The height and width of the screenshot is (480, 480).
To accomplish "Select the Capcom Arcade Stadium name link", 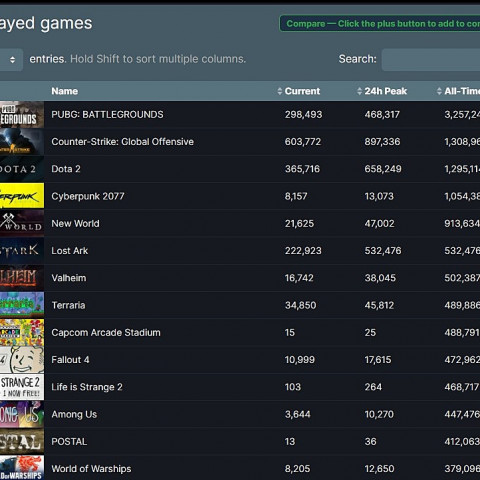I will (106, 333).
